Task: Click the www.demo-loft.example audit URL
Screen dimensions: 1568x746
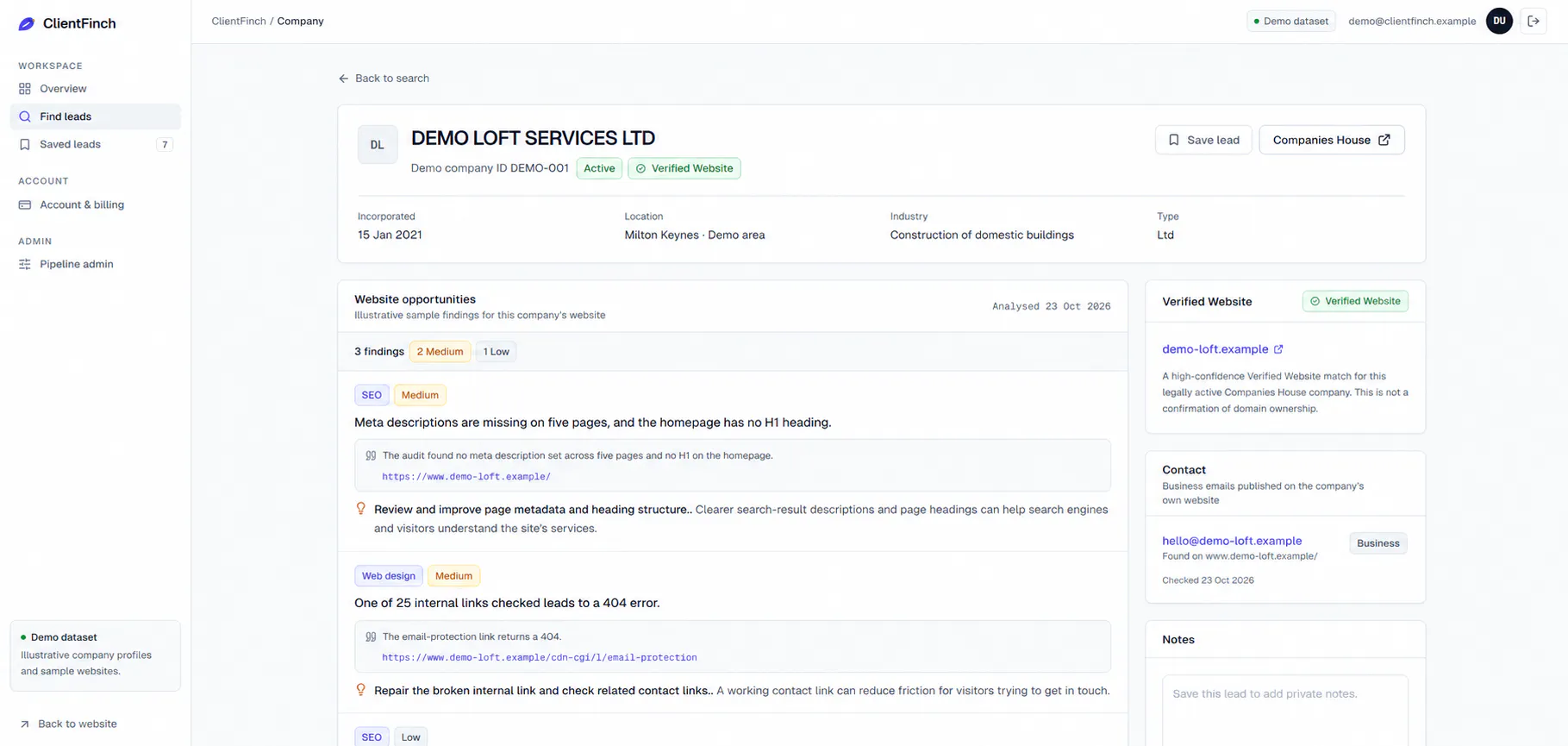Action: point(465,476)
